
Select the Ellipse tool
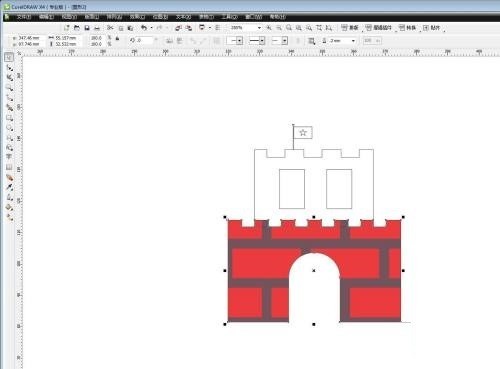(x=9, y=128)
